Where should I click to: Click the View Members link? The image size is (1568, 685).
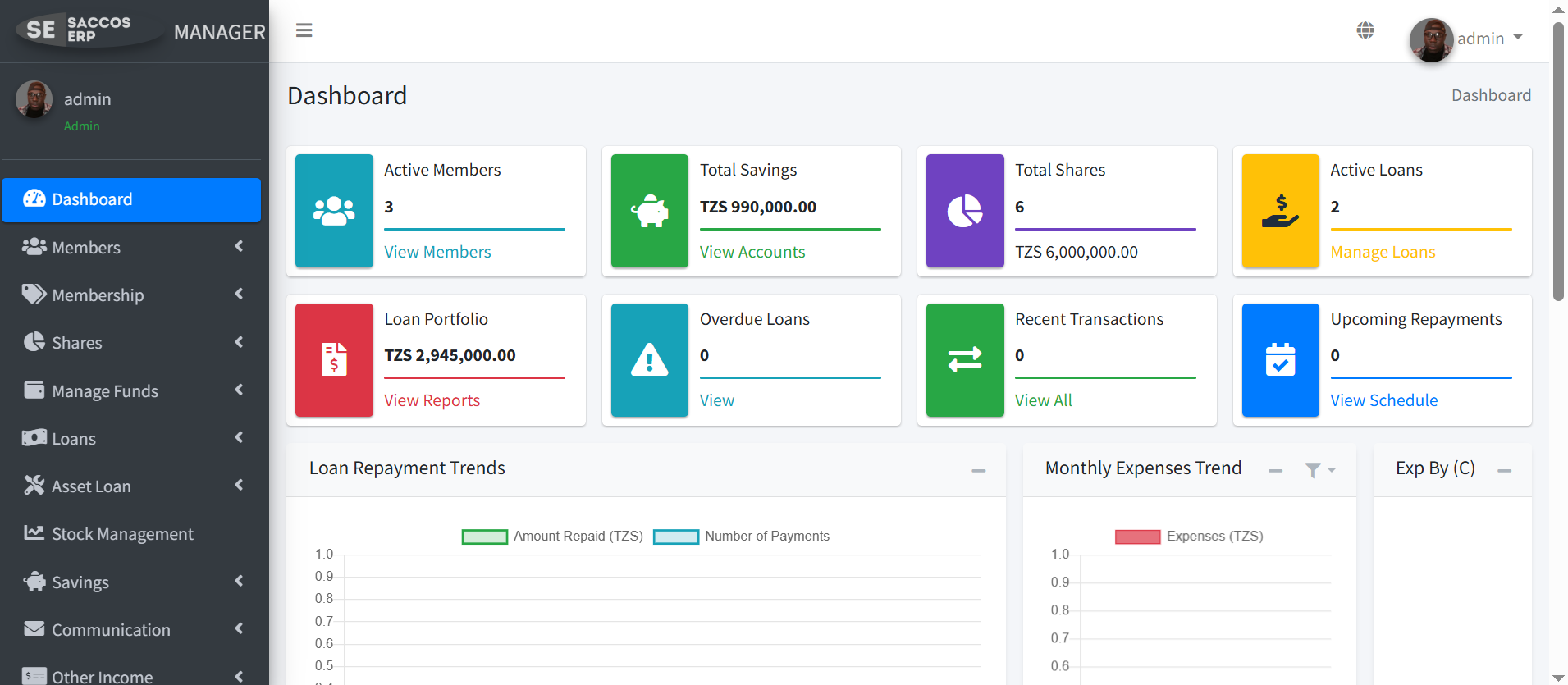pos(437,252)
